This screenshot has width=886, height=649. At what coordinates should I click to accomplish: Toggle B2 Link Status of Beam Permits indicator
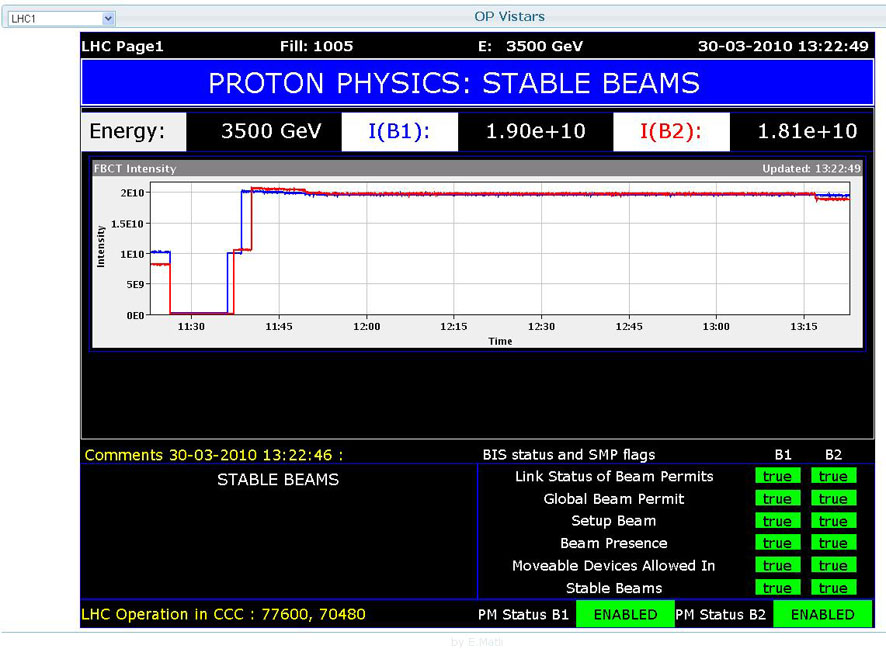[x=833, y=476]
